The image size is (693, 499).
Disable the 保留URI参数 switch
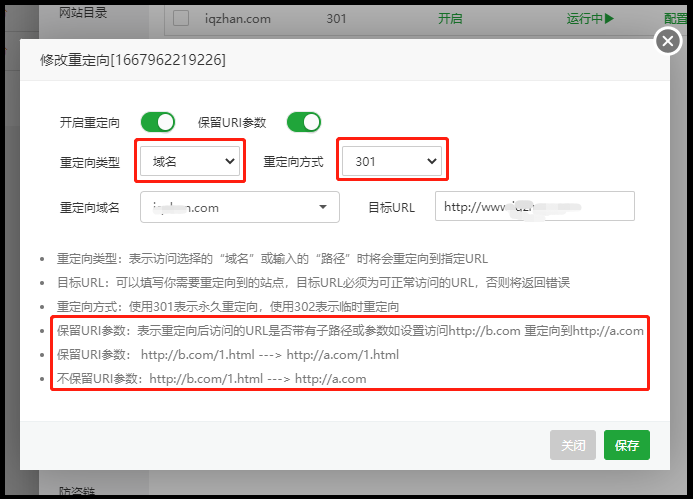click(303, 122)
